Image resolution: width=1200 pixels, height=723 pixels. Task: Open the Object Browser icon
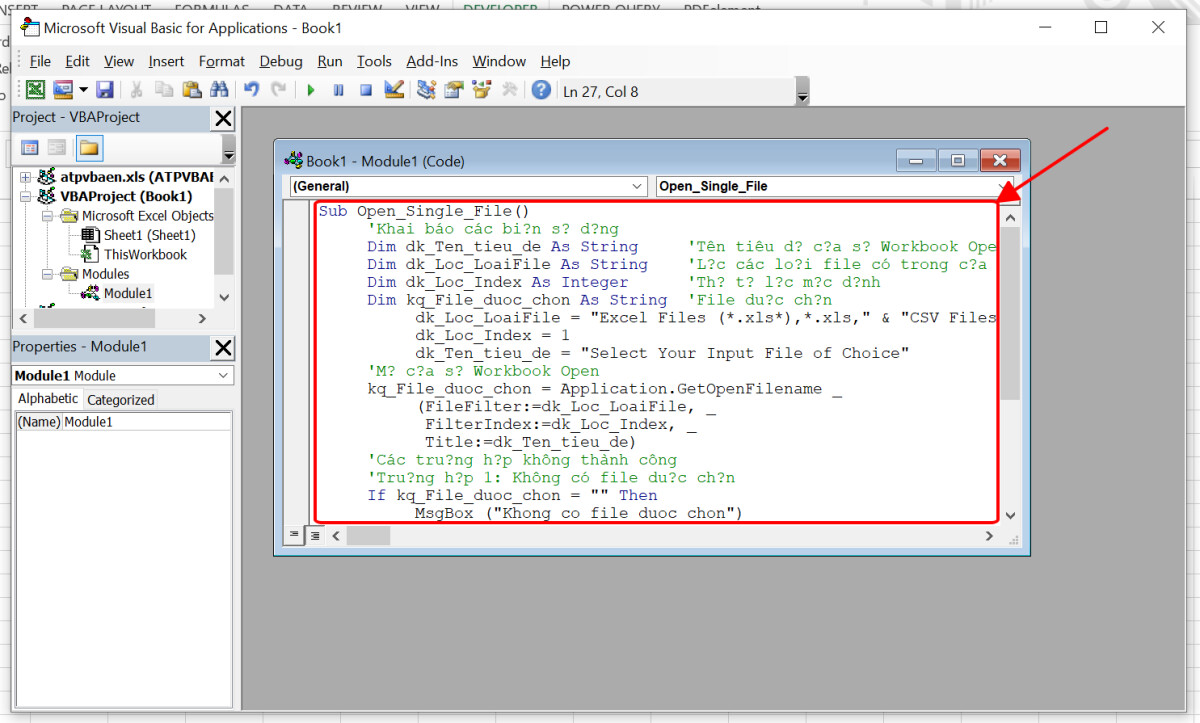(x=478, y=90)
